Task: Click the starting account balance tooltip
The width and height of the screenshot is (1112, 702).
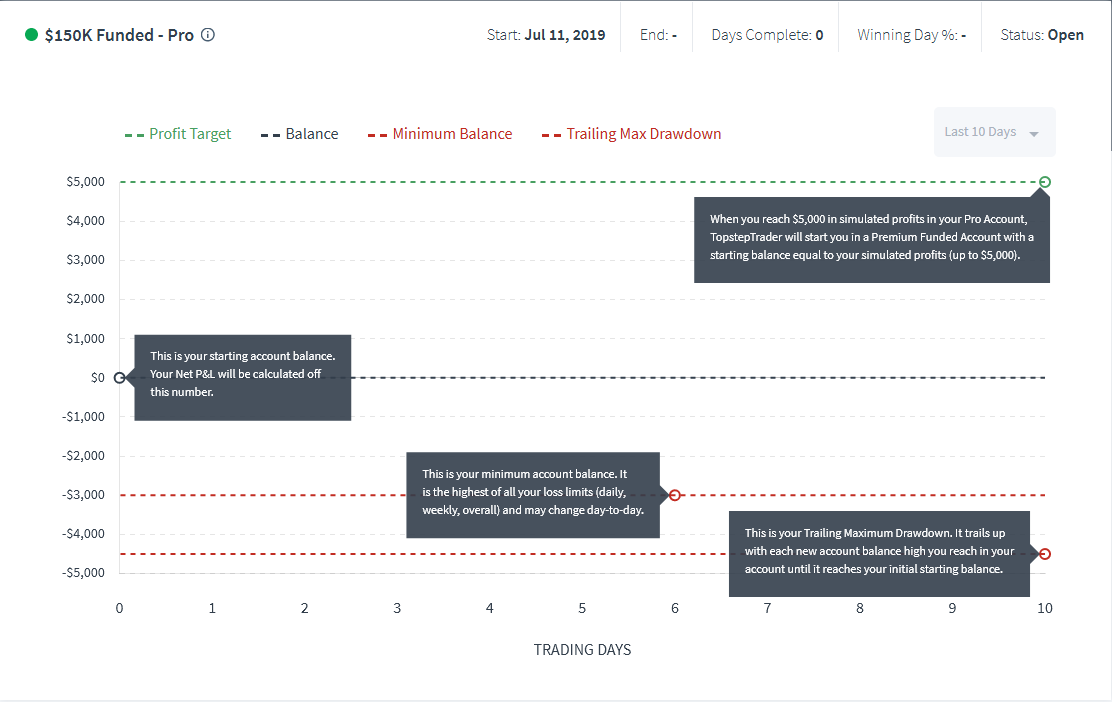Action: (243, 377)
